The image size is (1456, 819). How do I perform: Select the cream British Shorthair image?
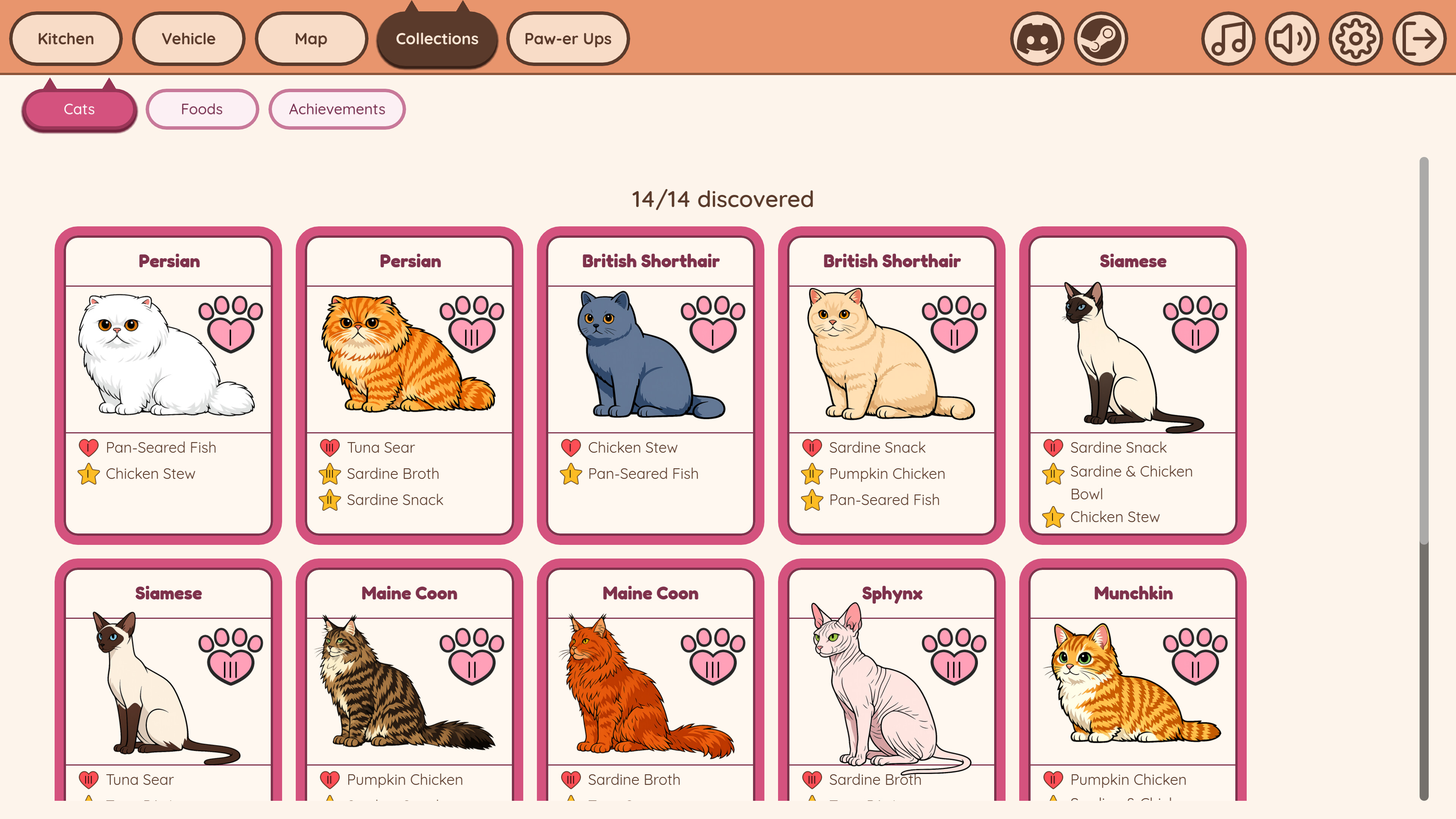pos(891,354)
